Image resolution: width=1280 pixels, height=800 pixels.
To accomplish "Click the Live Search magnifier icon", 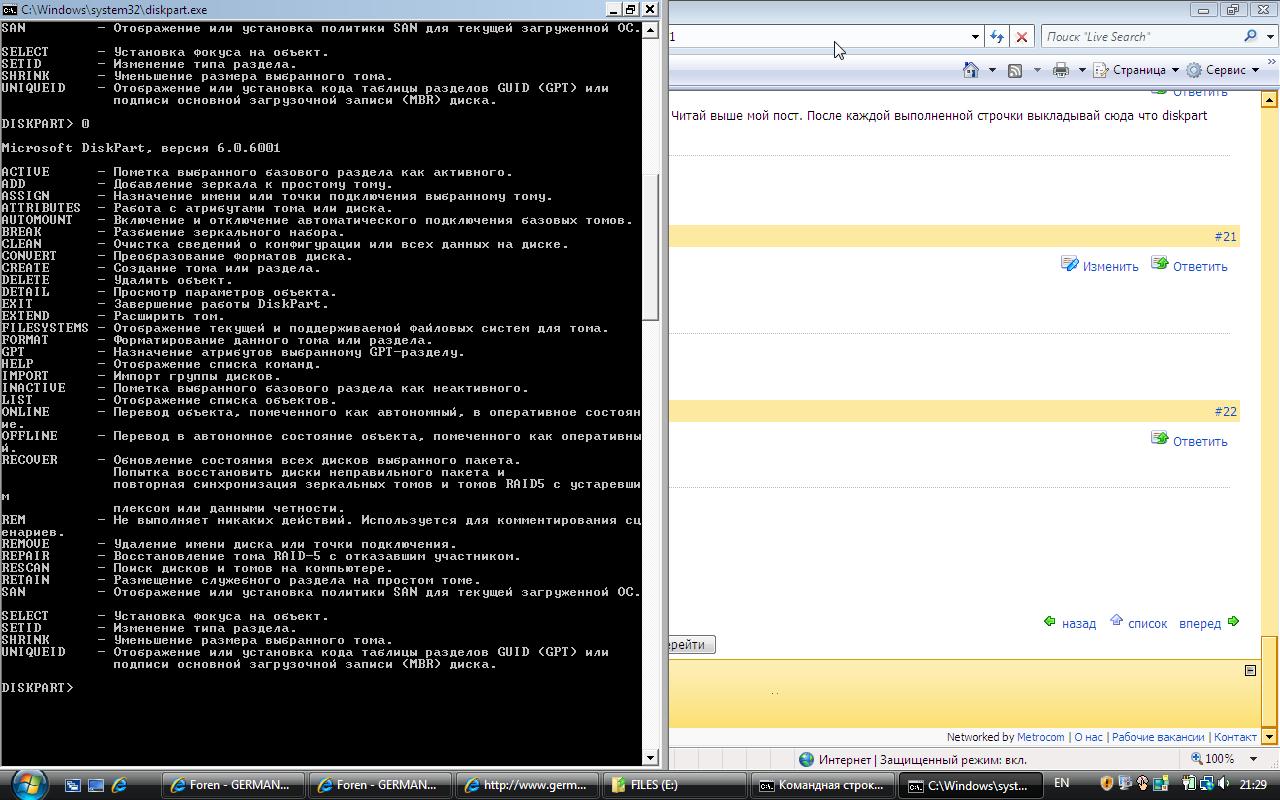I will pos(1250,36).
